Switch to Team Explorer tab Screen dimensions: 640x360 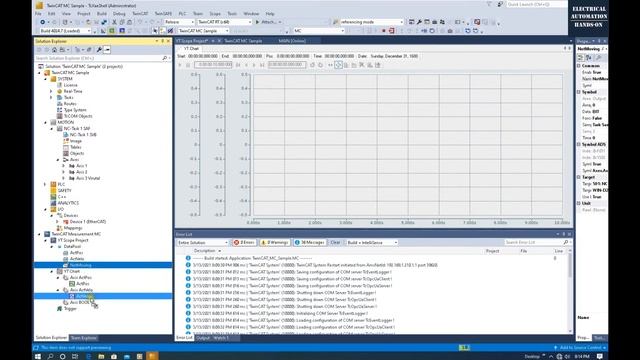84,338
